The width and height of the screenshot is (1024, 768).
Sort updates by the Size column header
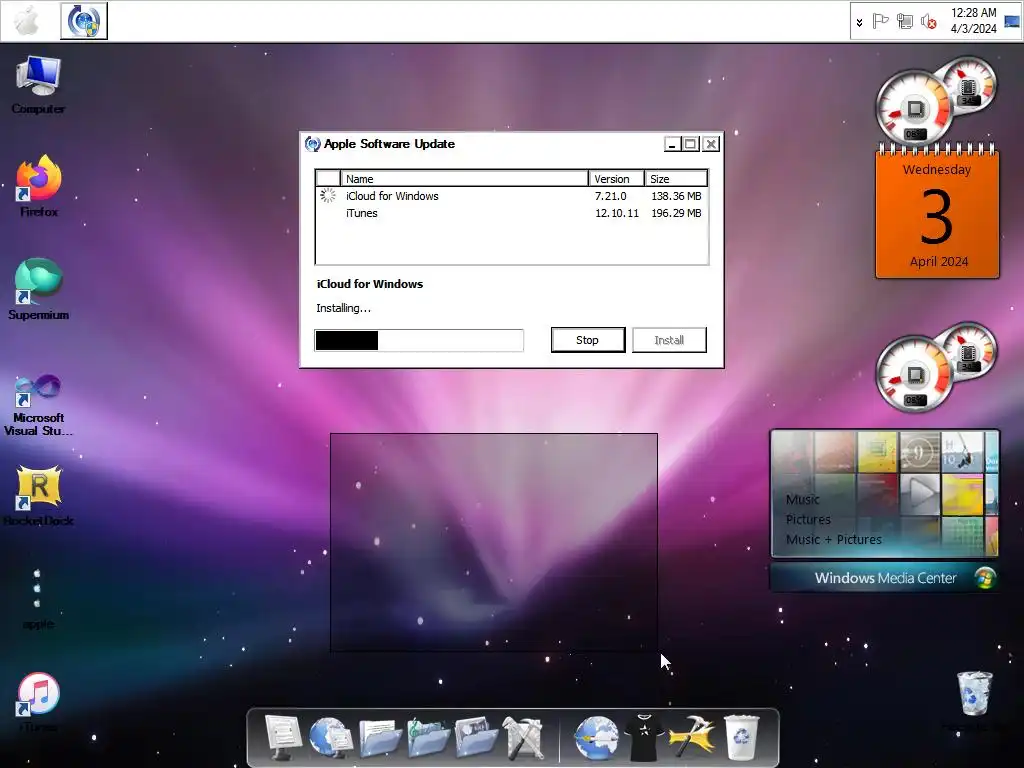[x=676, y=178]
